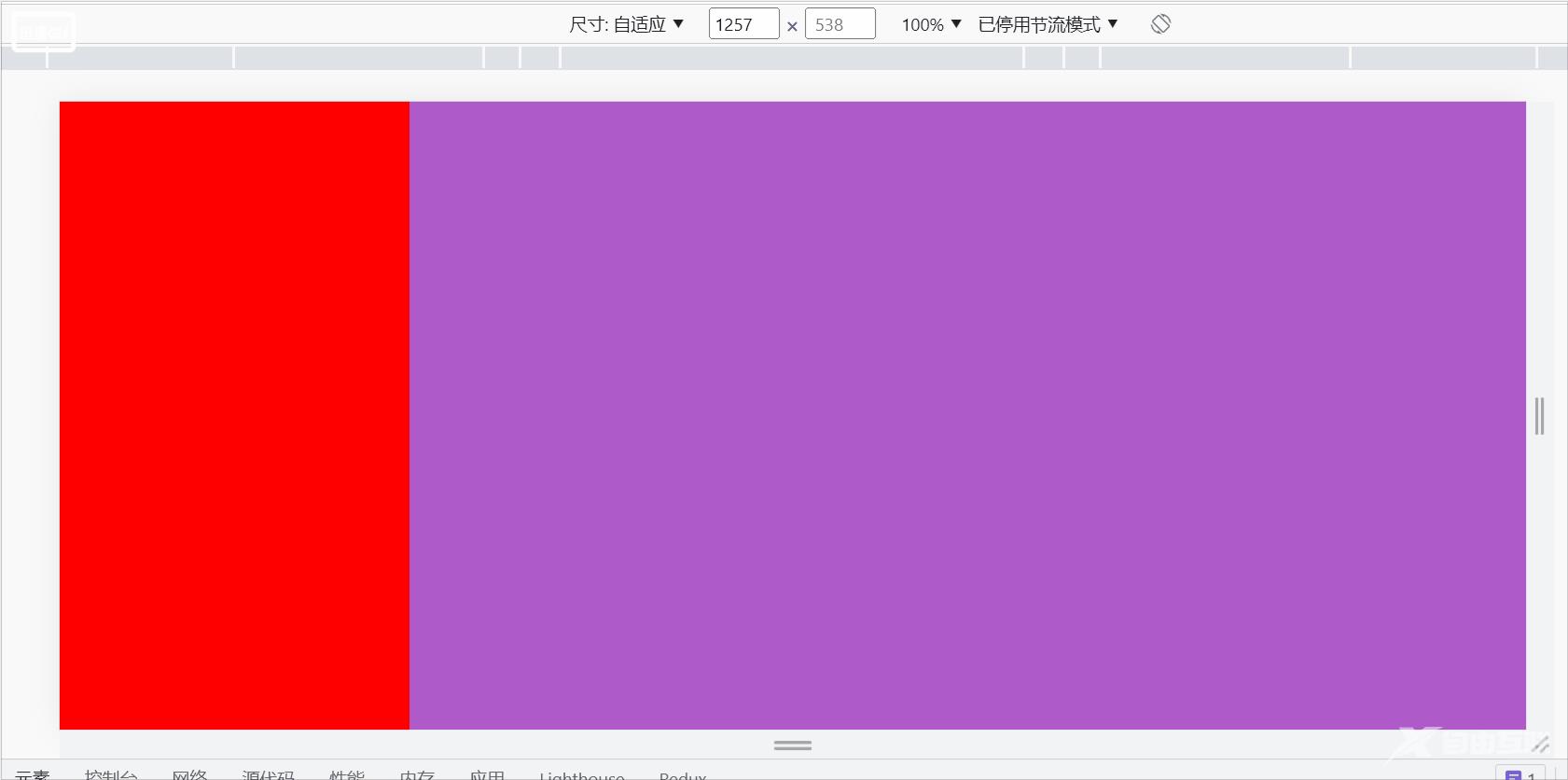Click the red left sidebar block
The image size is (1568, 780).
(x=234, y=415)
